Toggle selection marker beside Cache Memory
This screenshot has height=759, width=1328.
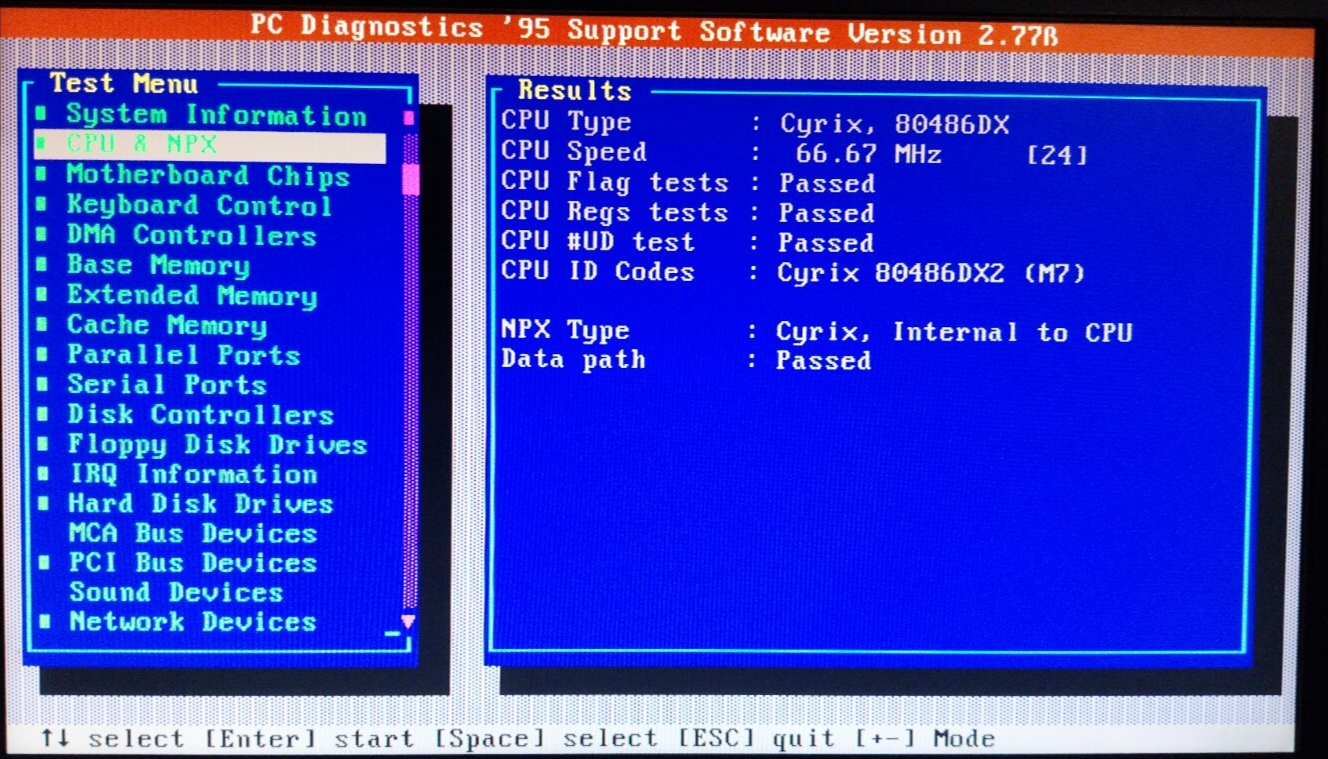[42, 326]
